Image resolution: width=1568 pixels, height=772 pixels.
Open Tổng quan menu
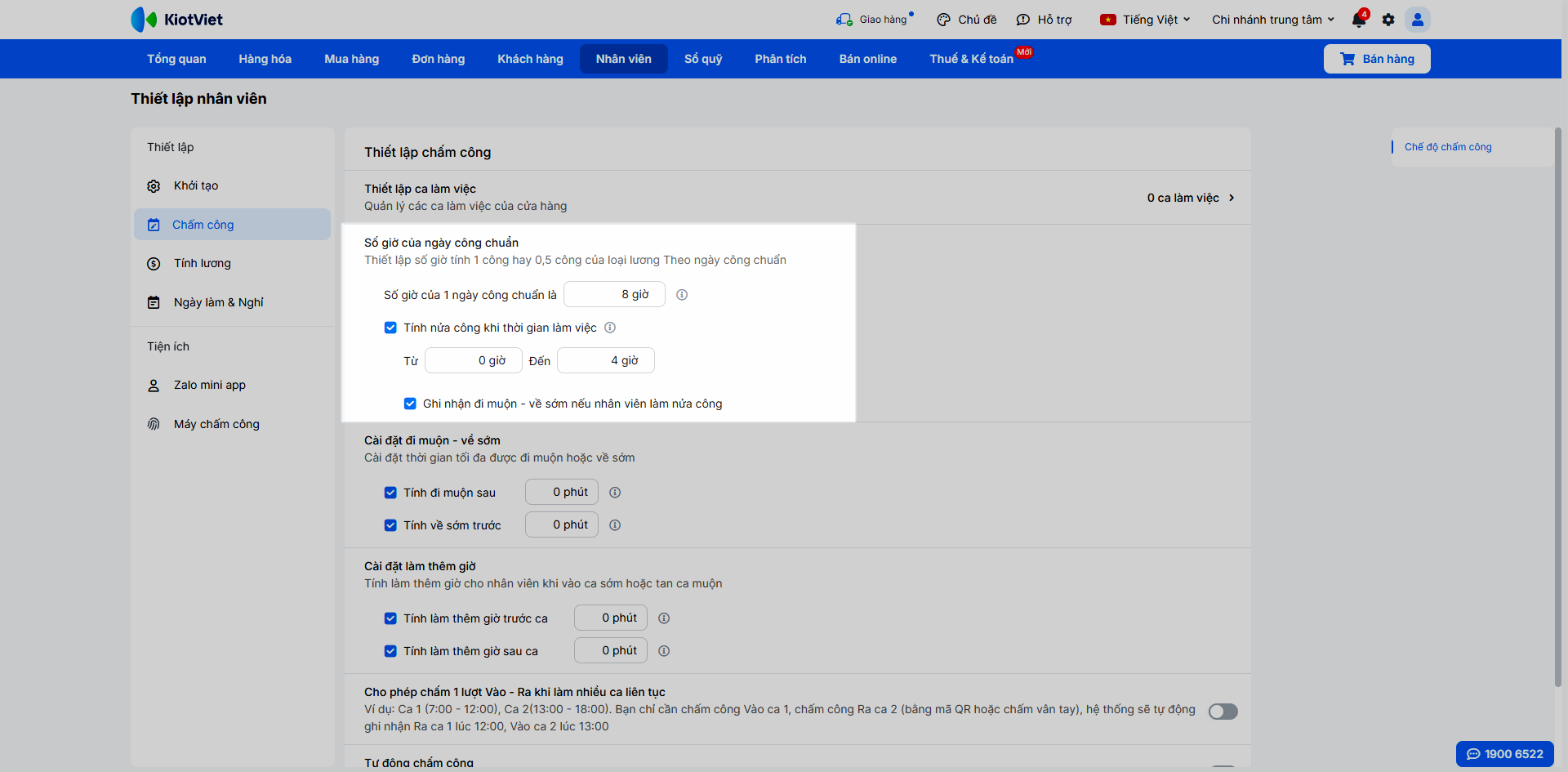tap(176, 59)
